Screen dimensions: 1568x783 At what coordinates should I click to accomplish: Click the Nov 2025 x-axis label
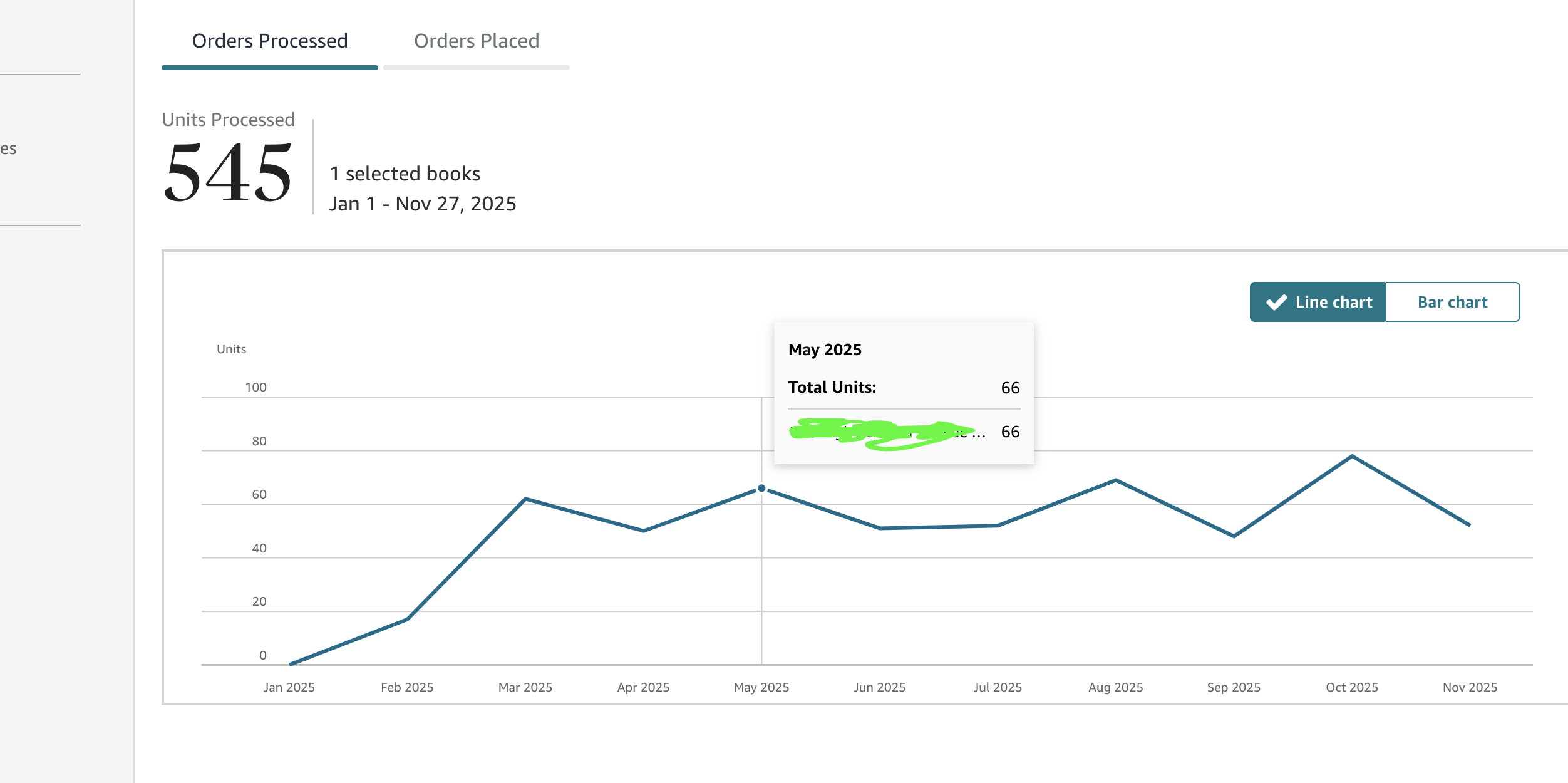(1470, 687)
